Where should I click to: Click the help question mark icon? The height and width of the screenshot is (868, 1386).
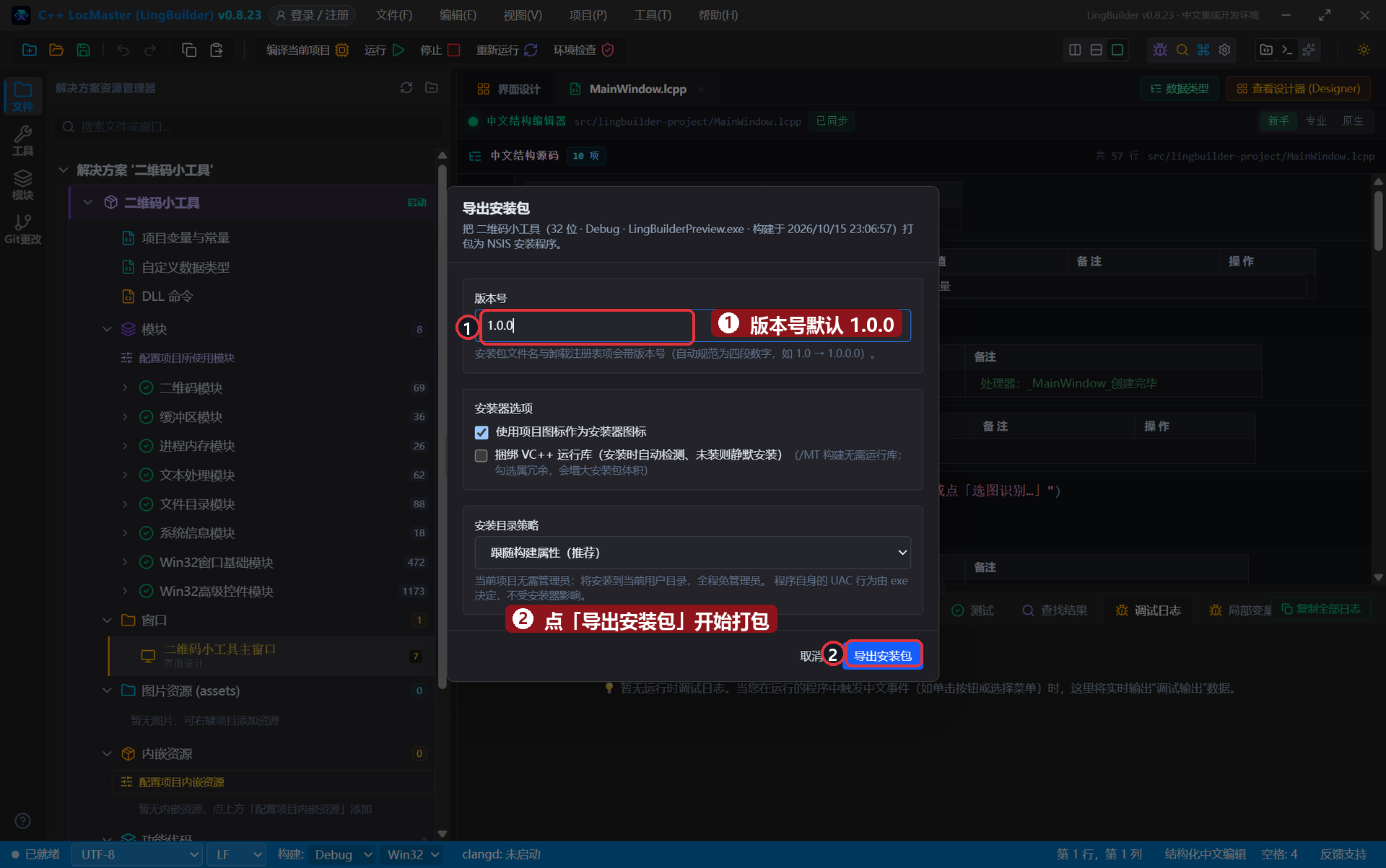(23, 820)
